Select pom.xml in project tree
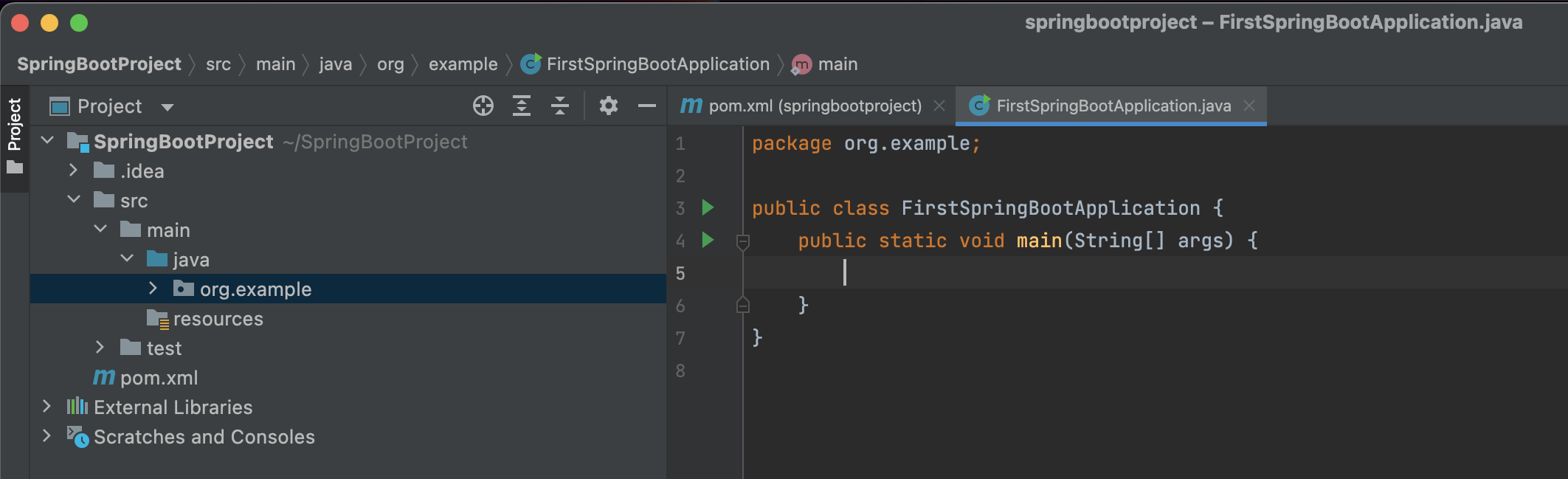Viewport: 1568px width, 479px height. [348, 377]
